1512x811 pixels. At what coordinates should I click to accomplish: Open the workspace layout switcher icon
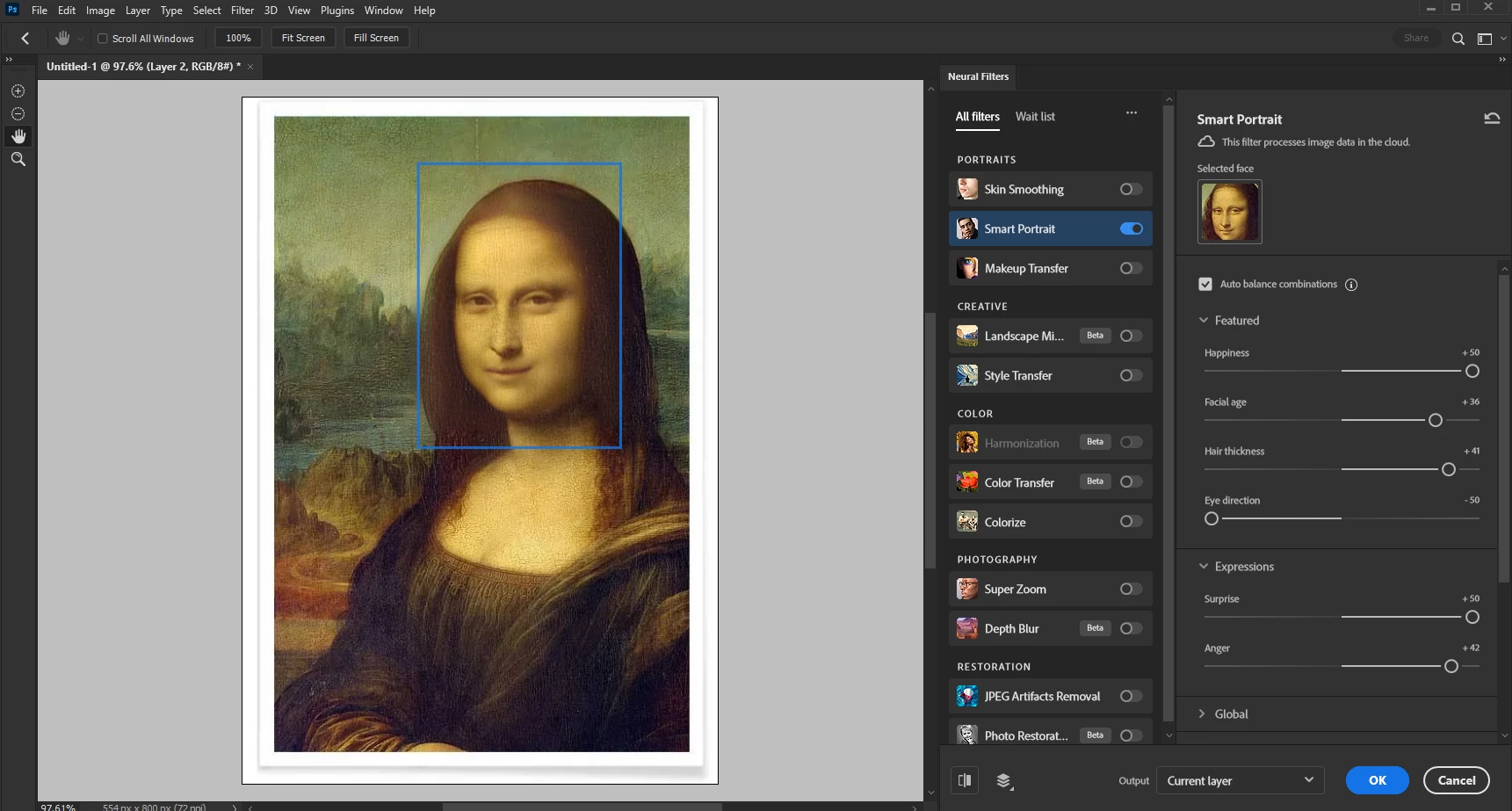coord(1485,39)
